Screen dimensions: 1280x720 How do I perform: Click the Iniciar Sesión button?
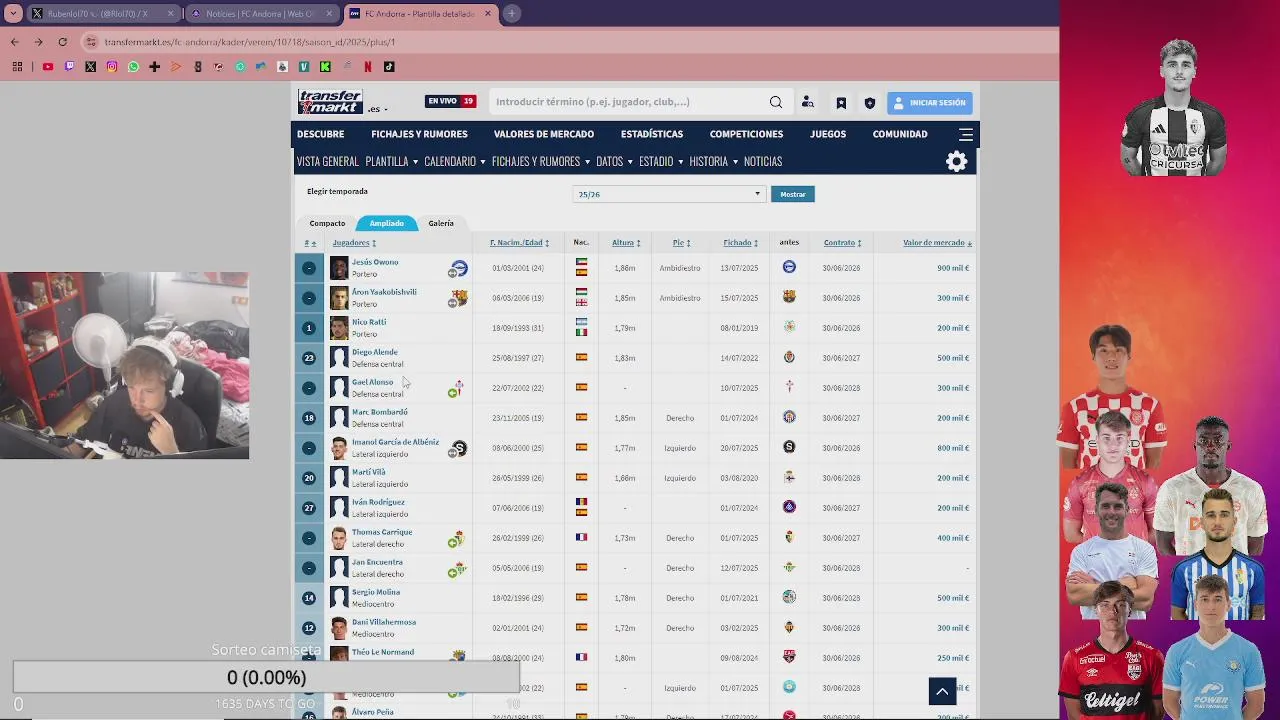(929, 103)
